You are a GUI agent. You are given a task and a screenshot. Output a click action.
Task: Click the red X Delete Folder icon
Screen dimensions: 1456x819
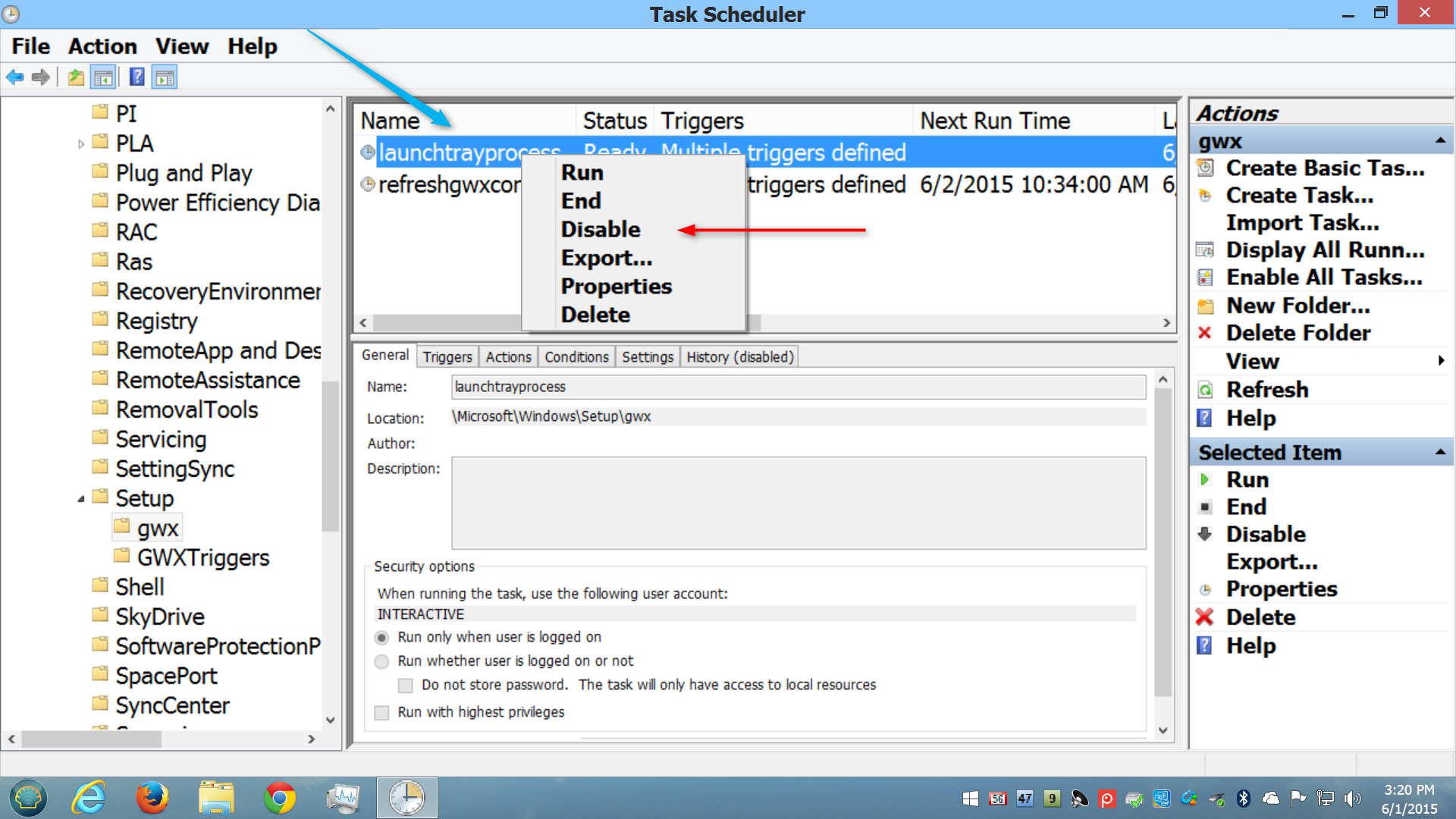pos(1205,333)
